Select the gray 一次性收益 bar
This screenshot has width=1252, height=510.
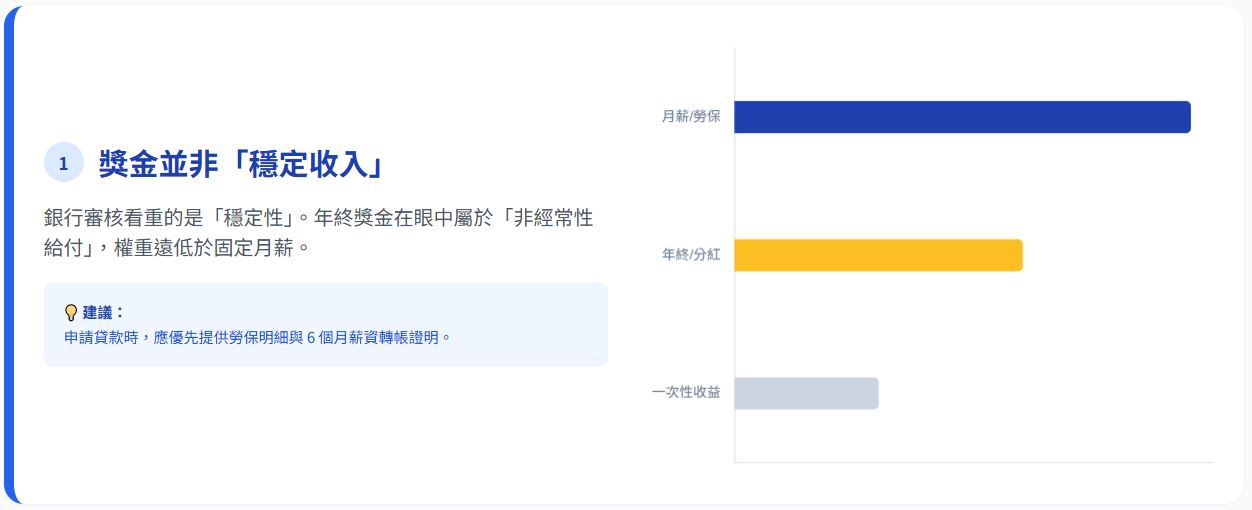click(806, 393)
